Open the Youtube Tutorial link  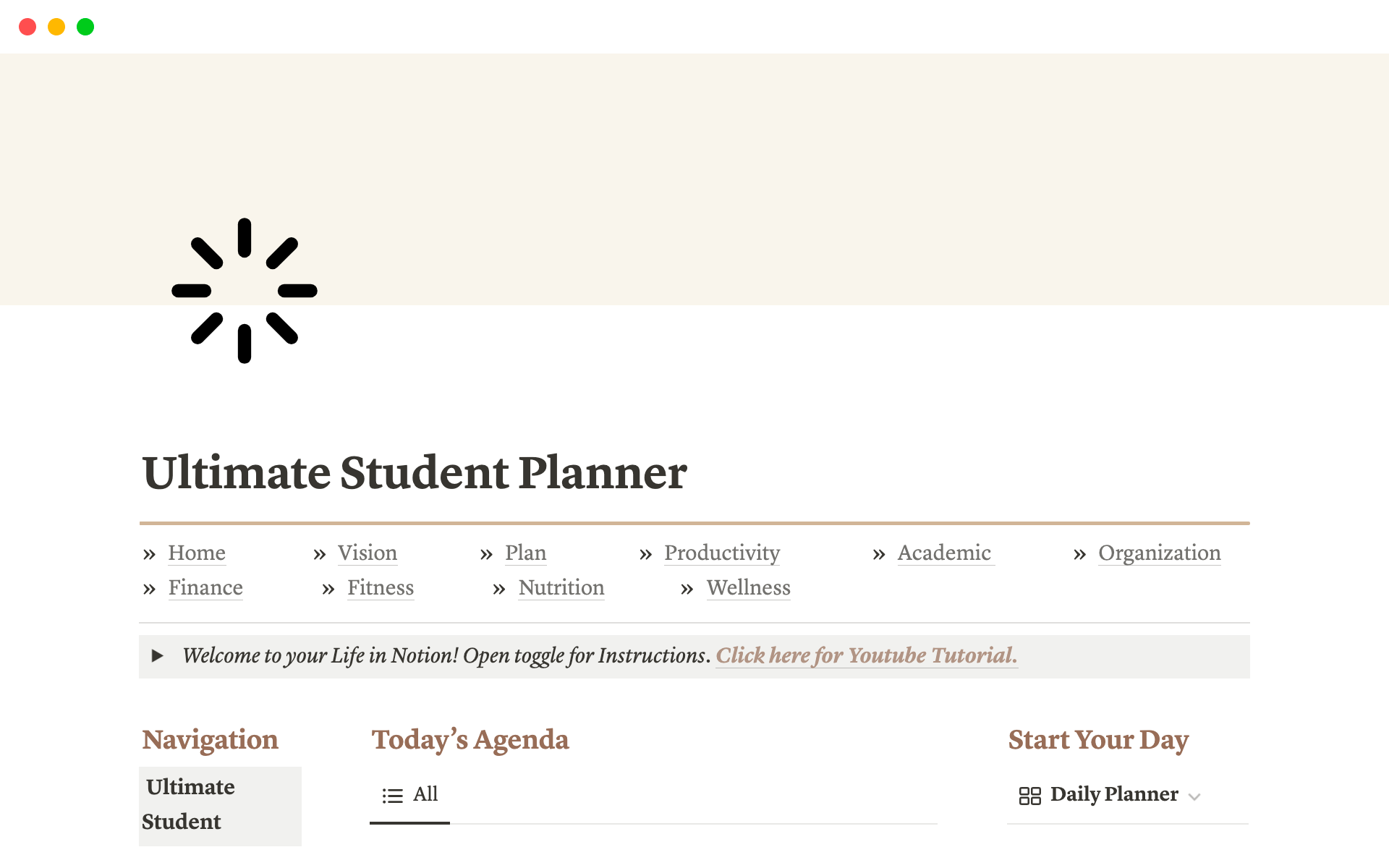tap(866, 655)
